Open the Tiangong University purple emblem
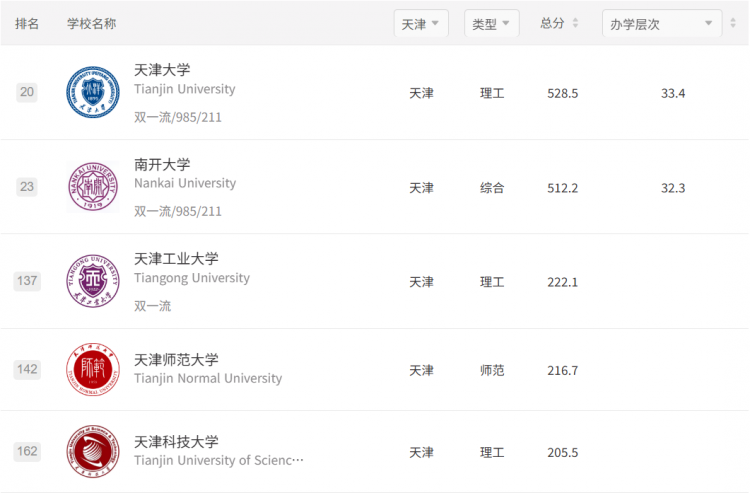Image resolution: width=750 pixels, height=493 pixels. pos(93,281)
